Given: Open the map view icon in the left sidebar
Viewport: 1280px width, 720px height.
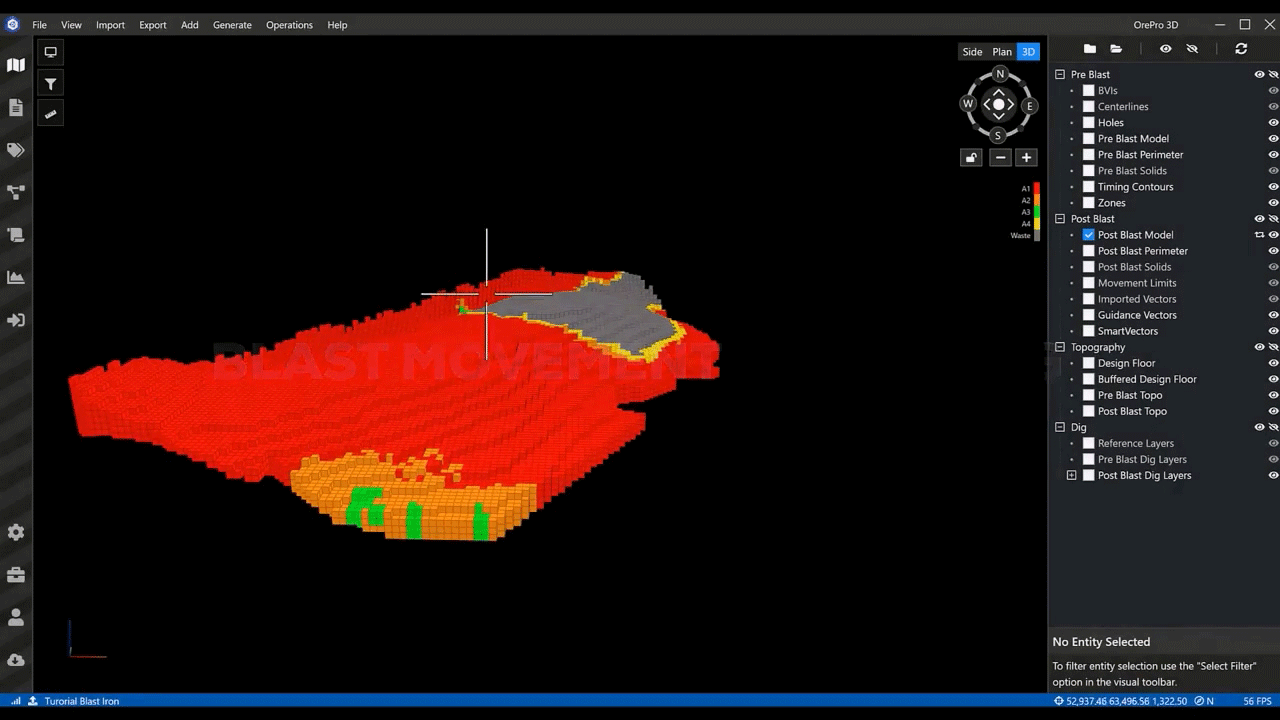Looking at the screenshot, I should point(15,65).
